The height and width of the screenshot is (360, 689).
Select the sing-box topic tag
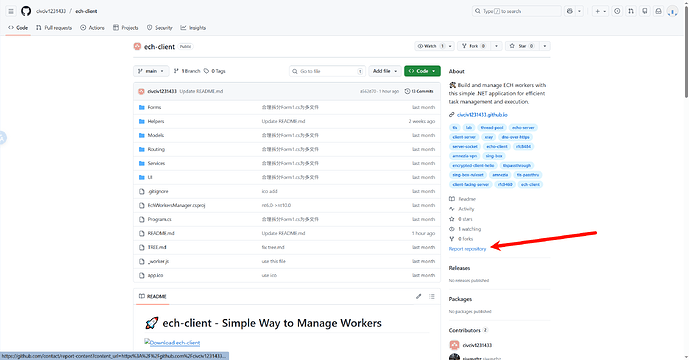493,156
